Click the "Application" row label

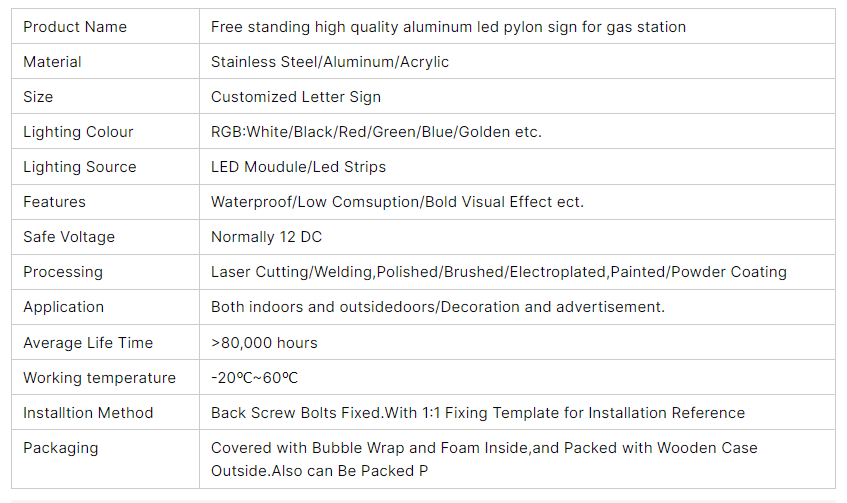coord(63,307)
